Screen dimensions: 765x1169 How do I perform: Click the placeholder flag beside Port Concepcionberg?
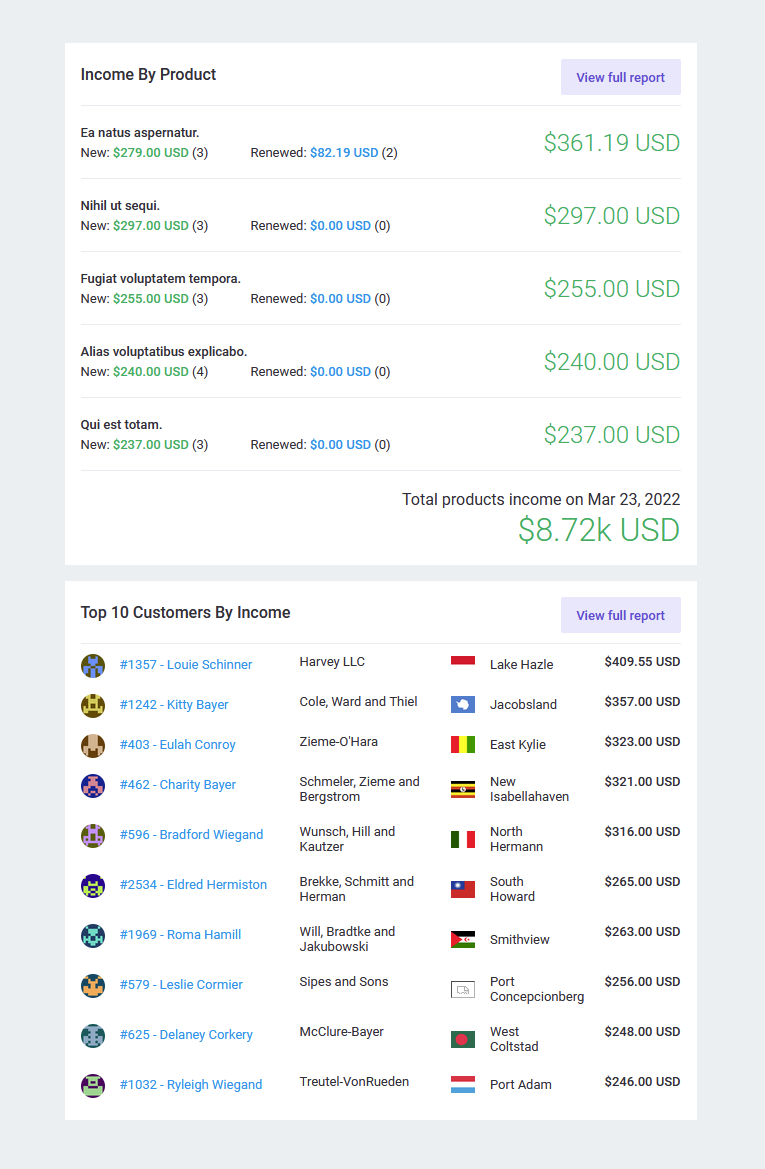pos(463,989)
